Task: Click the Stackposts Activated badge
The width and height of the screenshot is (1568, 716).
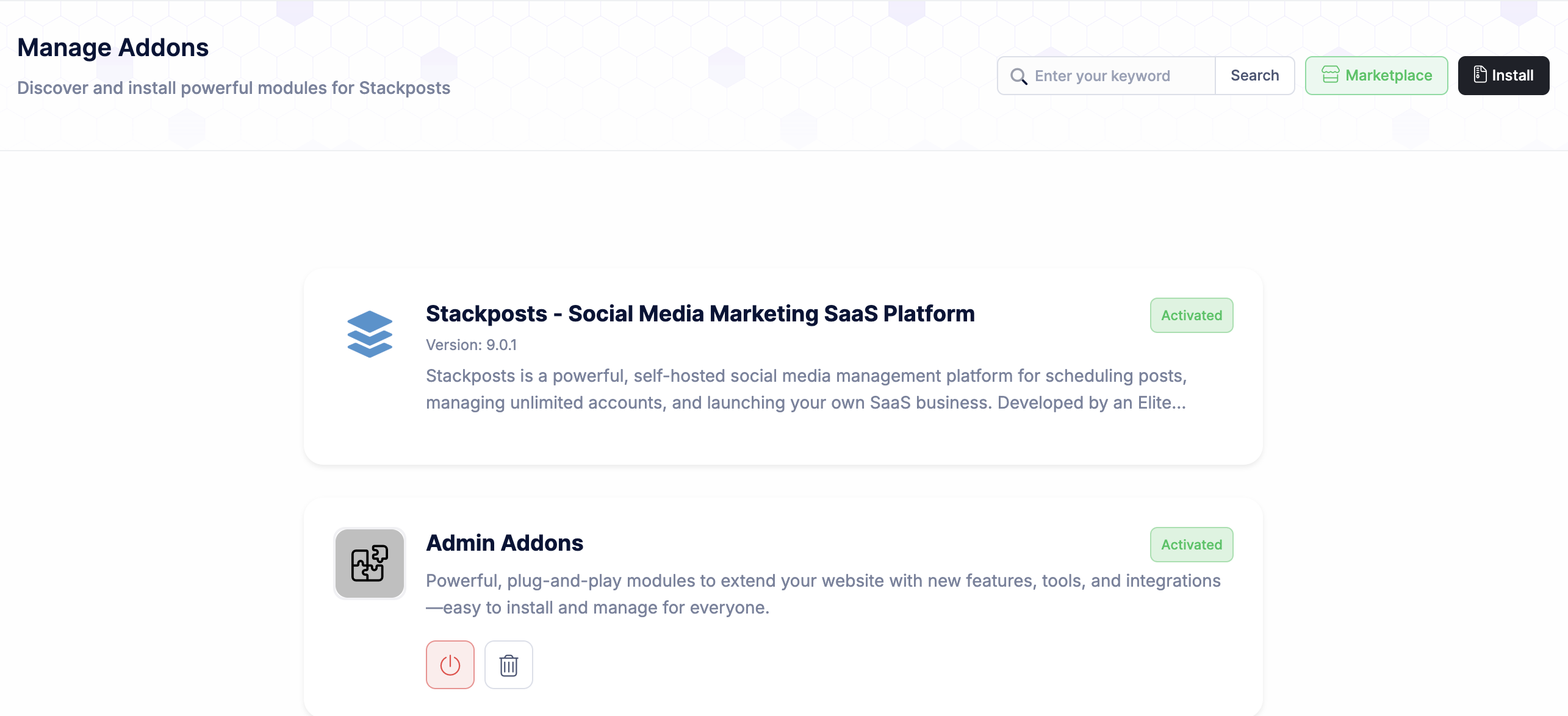Action: pos(1192,315)
